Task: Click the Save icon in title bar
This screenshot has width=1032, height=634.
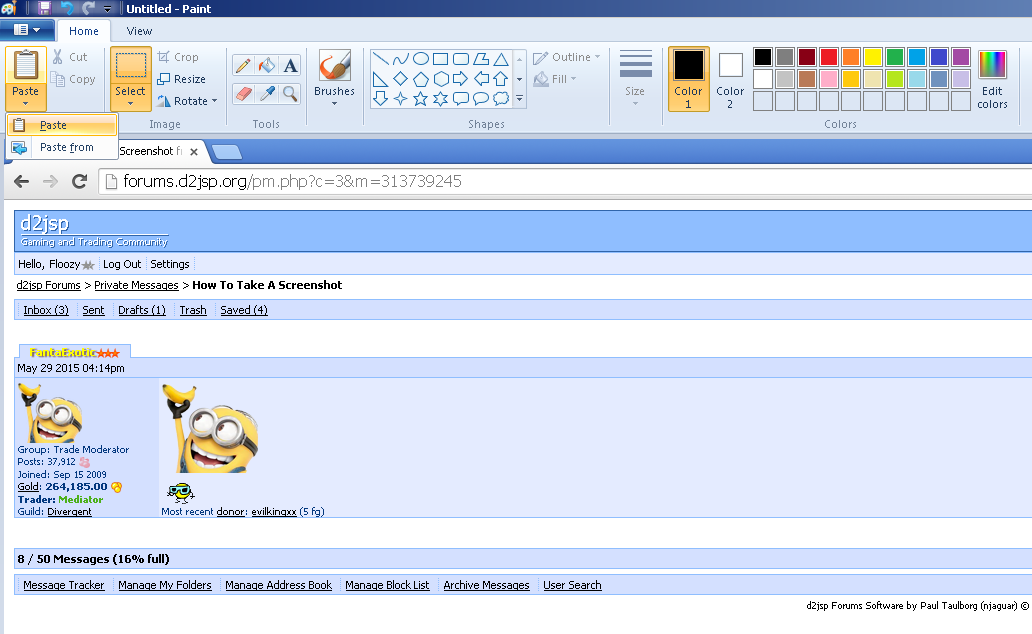Action: (44, 8)
